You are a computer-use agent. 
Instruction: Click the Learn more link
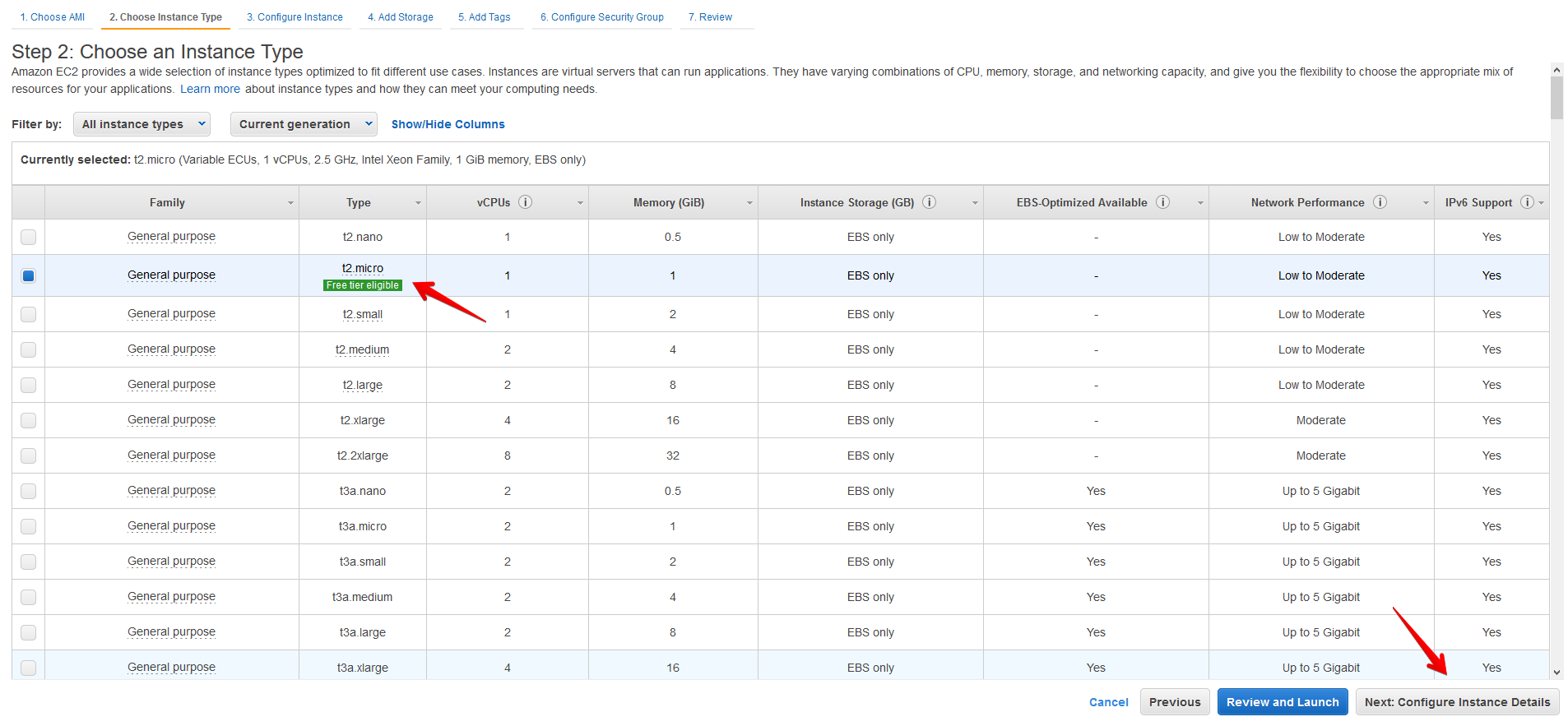[x=211, y=89]
